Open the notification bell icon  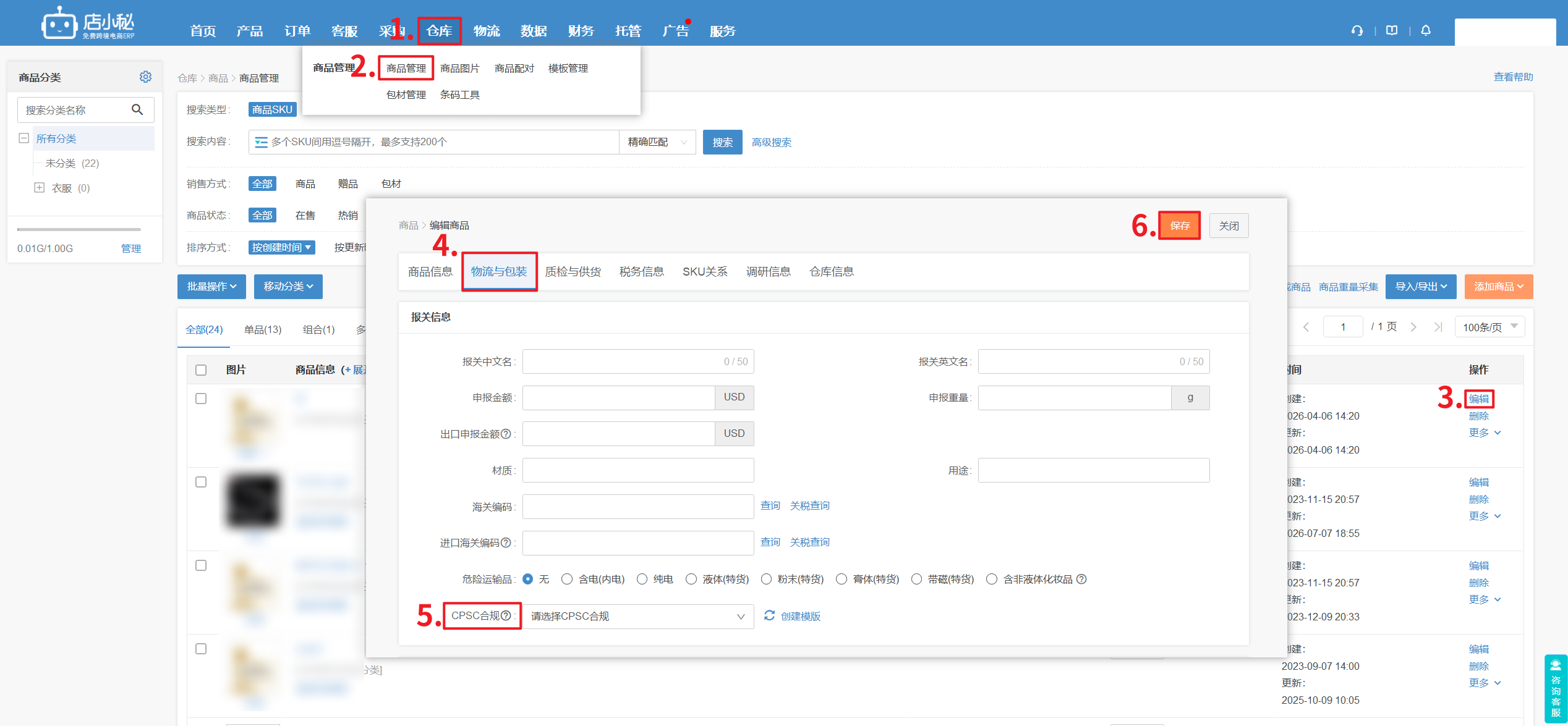(1426, 30)
